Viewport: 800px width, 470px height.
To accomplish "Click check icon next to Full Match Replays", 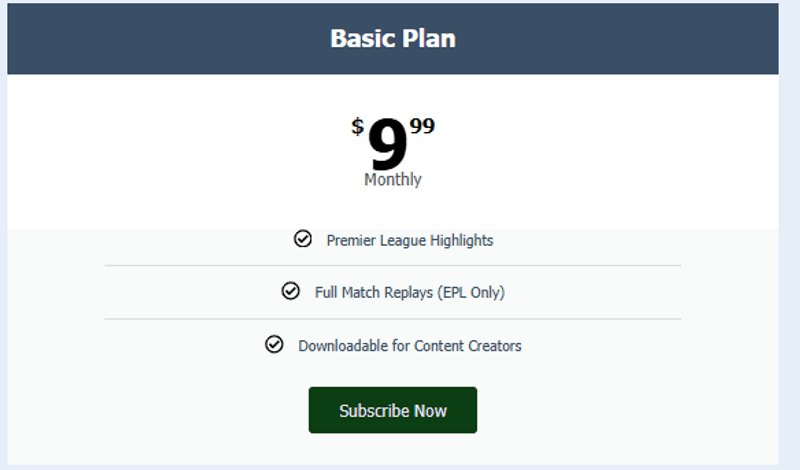I will pyautogui.click(x=291, y=291).
